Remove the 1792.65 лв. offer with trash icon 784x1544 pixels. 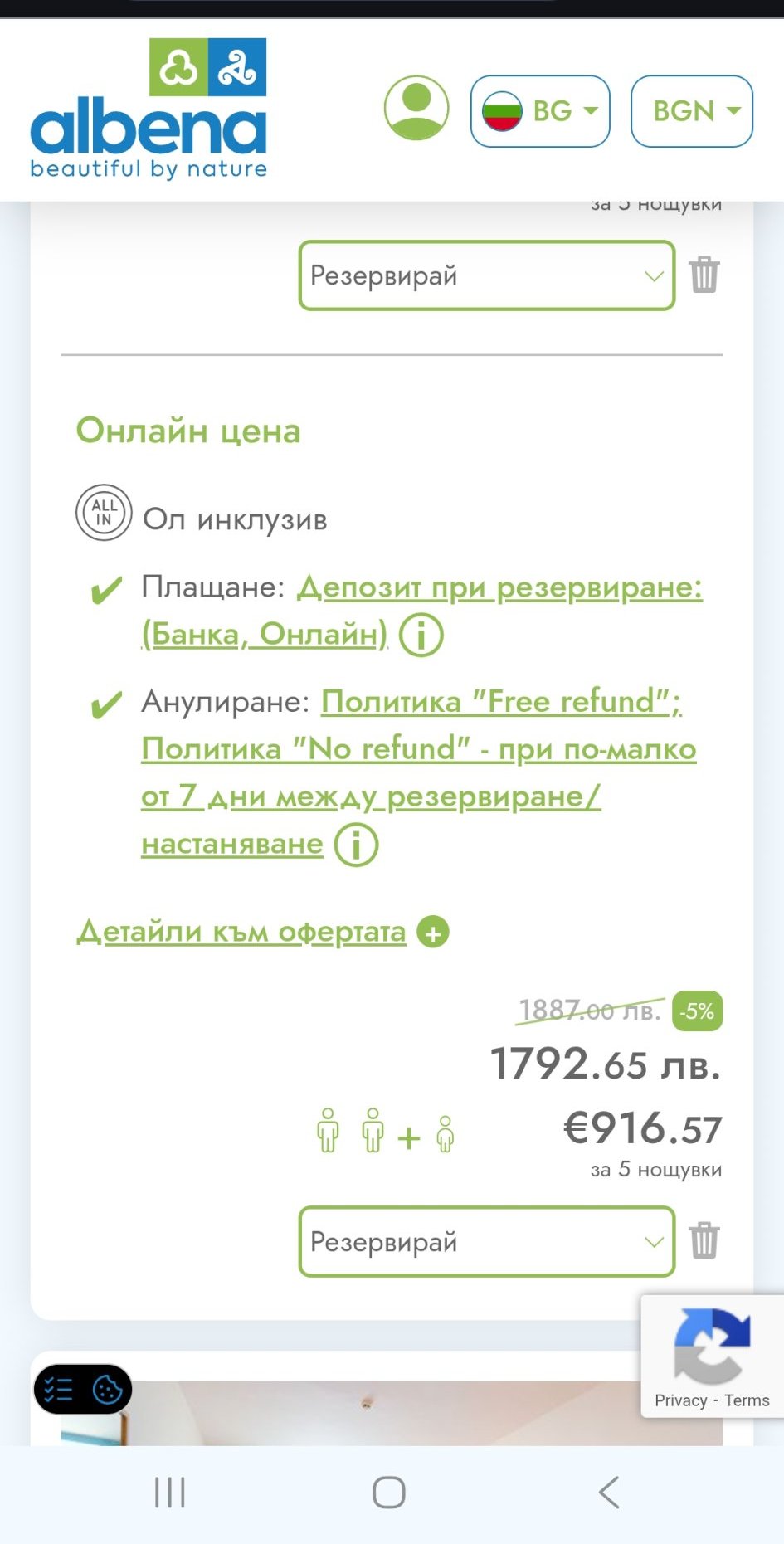coord(704,1240)
